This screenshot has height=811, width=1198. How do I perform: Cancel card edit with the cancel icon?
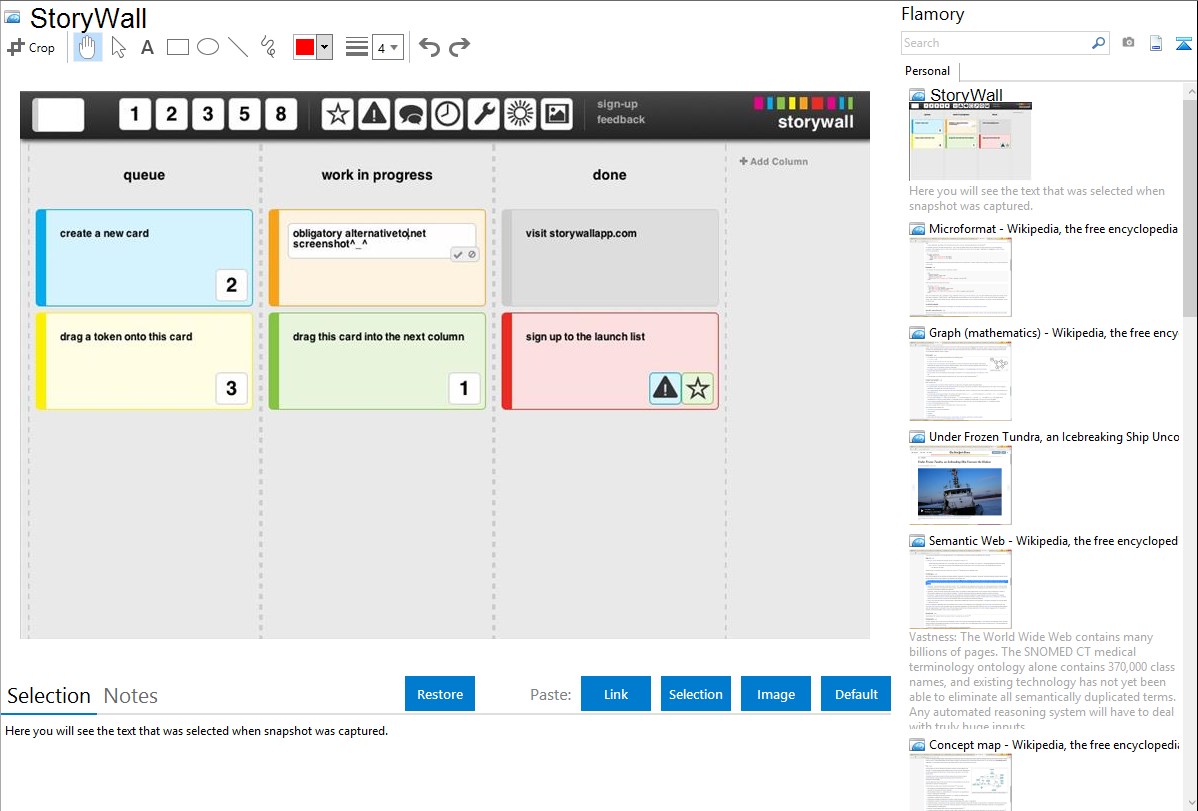tap(472, 255)
